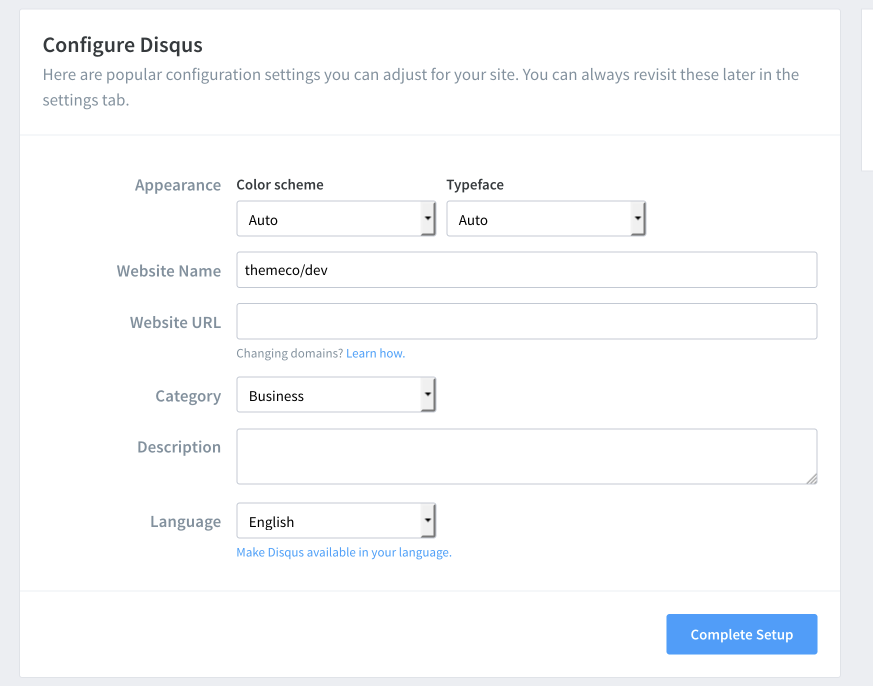The width and height of the screenshot is (873, 686).
Task: Focus the Website URL field
Action: (527, 321)
